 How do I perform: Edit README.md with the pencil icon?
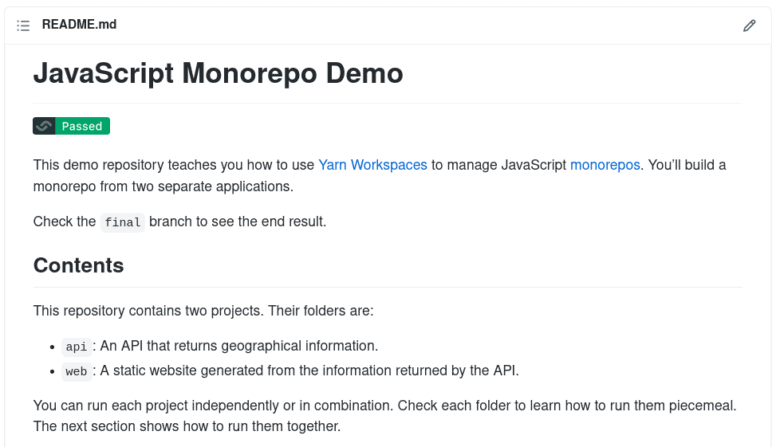point(749,25)
